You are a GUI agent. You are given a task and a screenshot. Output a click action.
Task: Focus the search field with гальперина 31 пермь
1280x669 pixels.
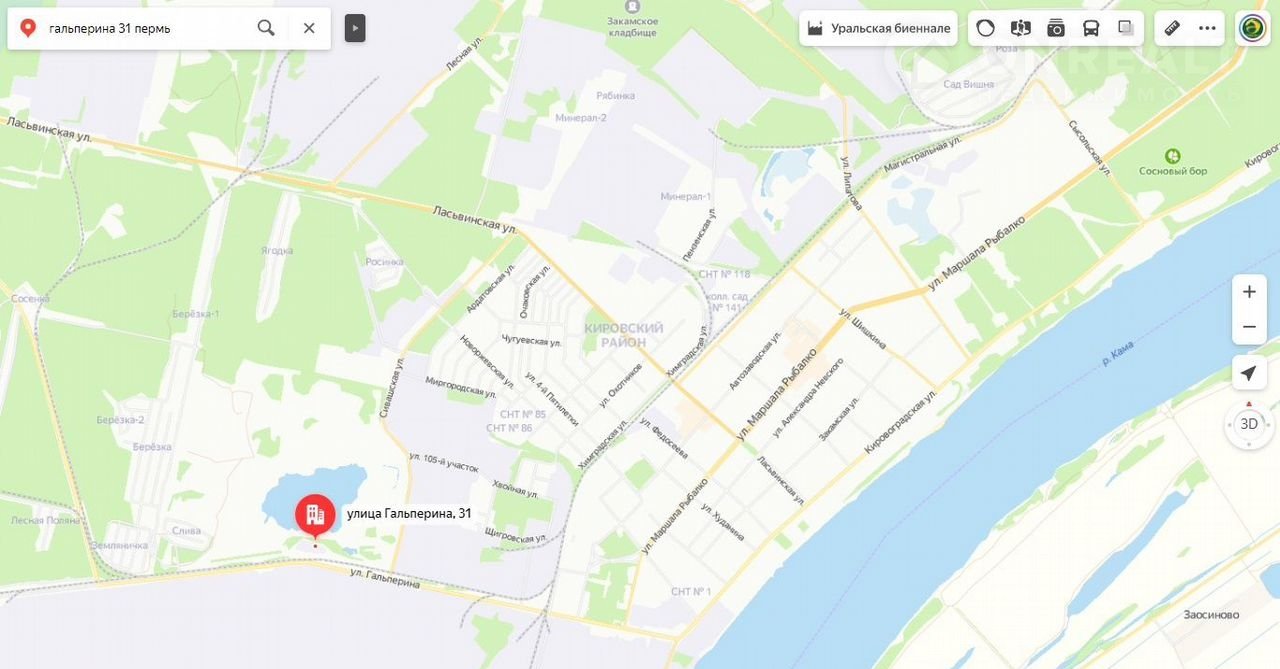pyautogui.click(x=147, y=28)
